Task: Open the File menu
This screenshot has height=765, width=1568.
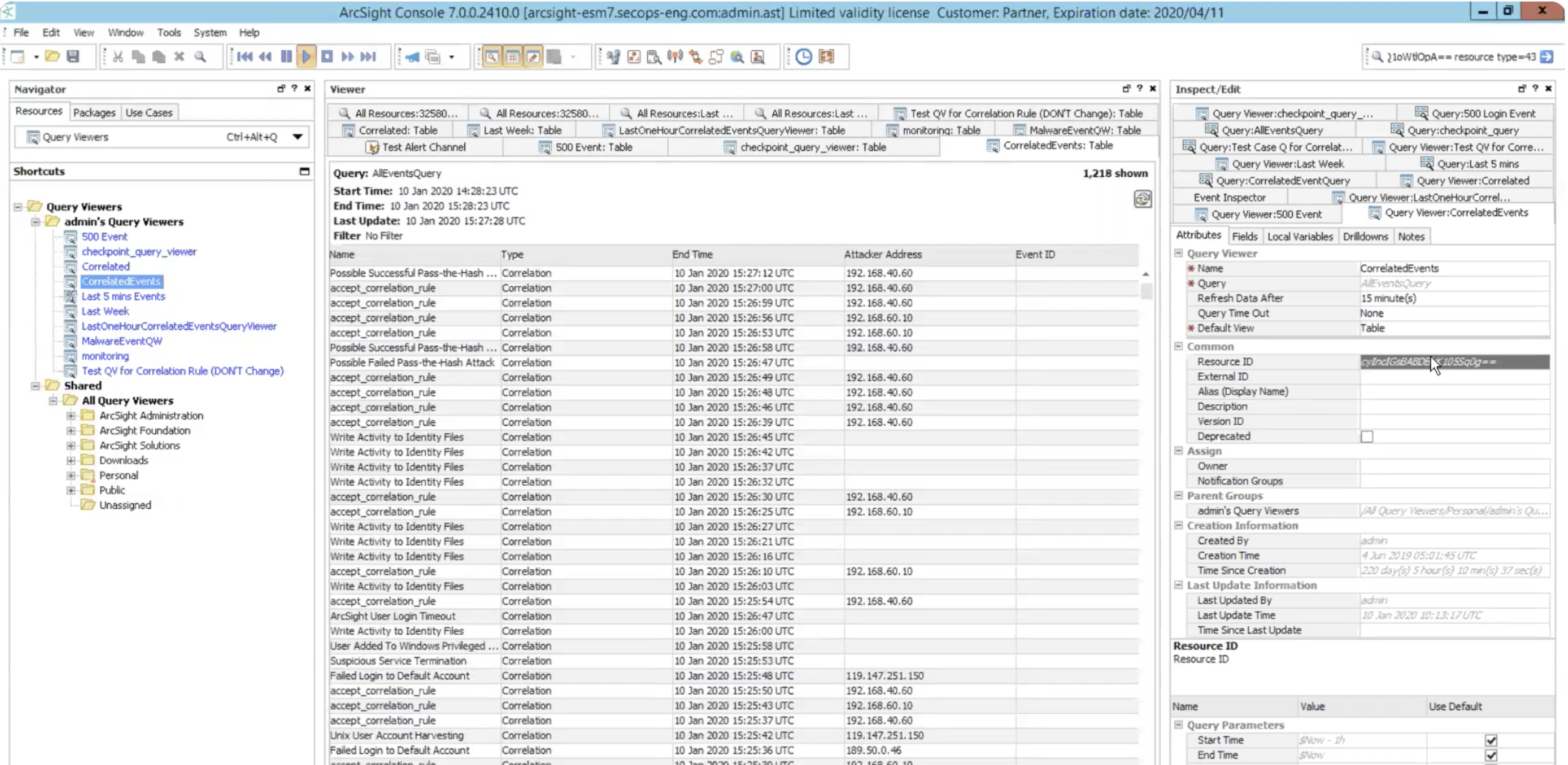Action: click(20, 32)
